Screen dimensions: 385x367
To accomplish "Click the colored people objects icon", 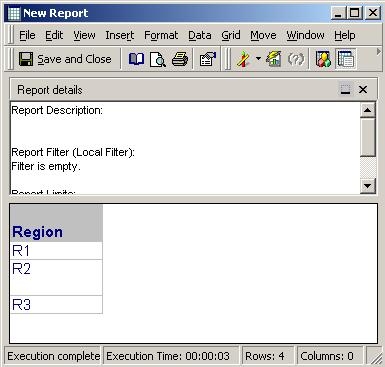I will (323, 59).
